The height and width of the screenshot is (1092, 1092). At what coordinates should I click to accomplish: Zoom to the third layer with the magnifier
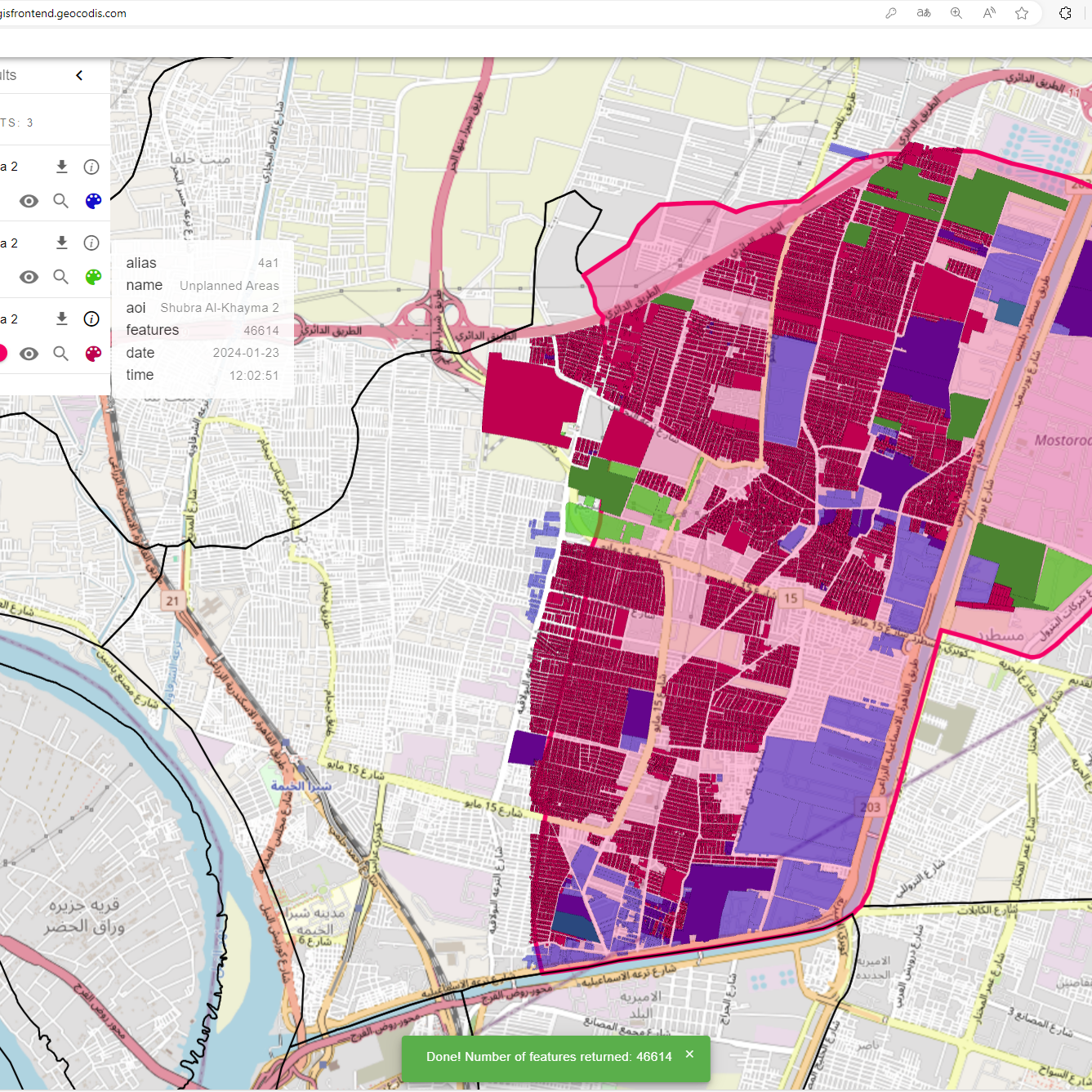[x=60, y=354]
